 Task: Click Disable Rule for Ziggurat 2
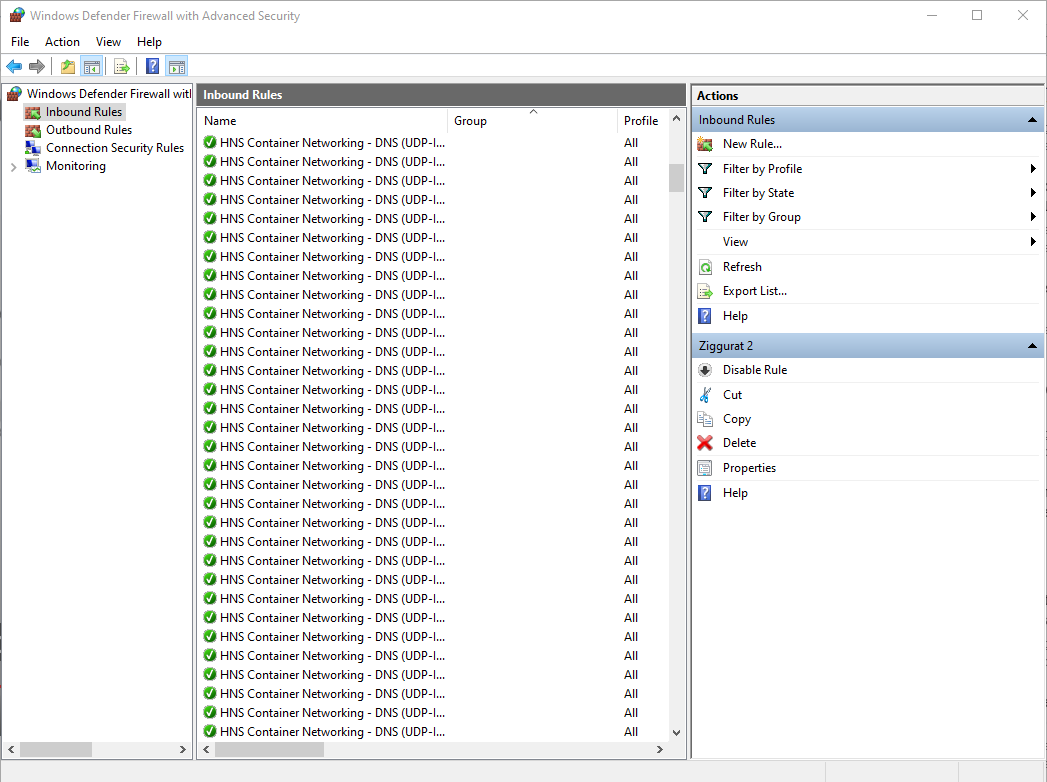pos(754,370)
